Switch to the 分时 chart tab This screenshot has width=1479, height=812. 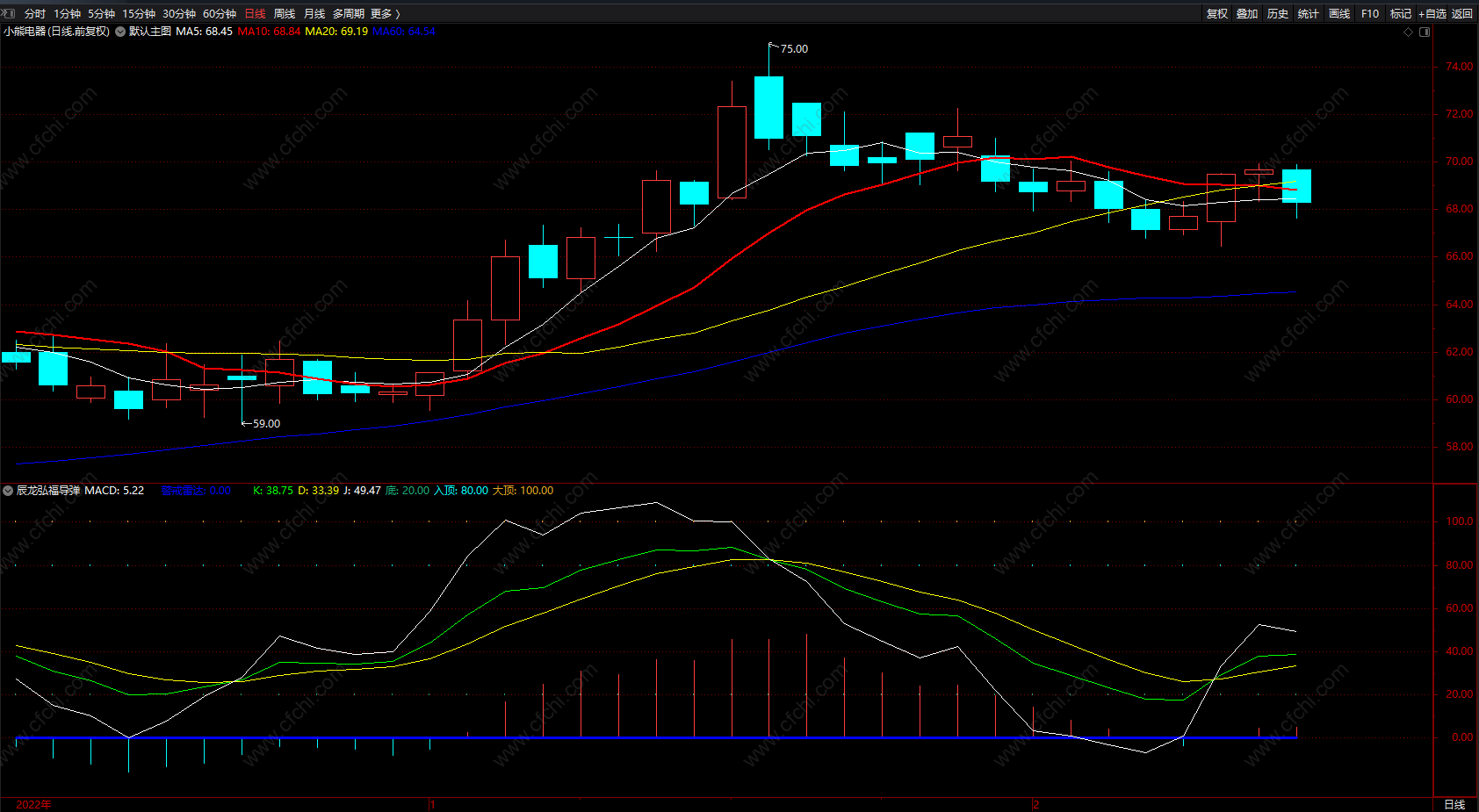point(35,13)
